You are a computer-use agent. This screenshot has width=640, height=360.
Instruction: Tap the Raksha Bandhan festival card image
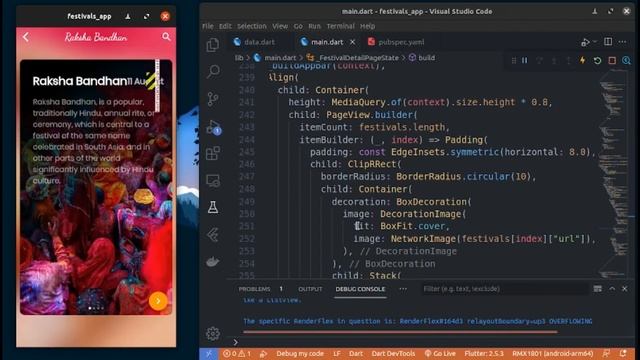(96, 187)
